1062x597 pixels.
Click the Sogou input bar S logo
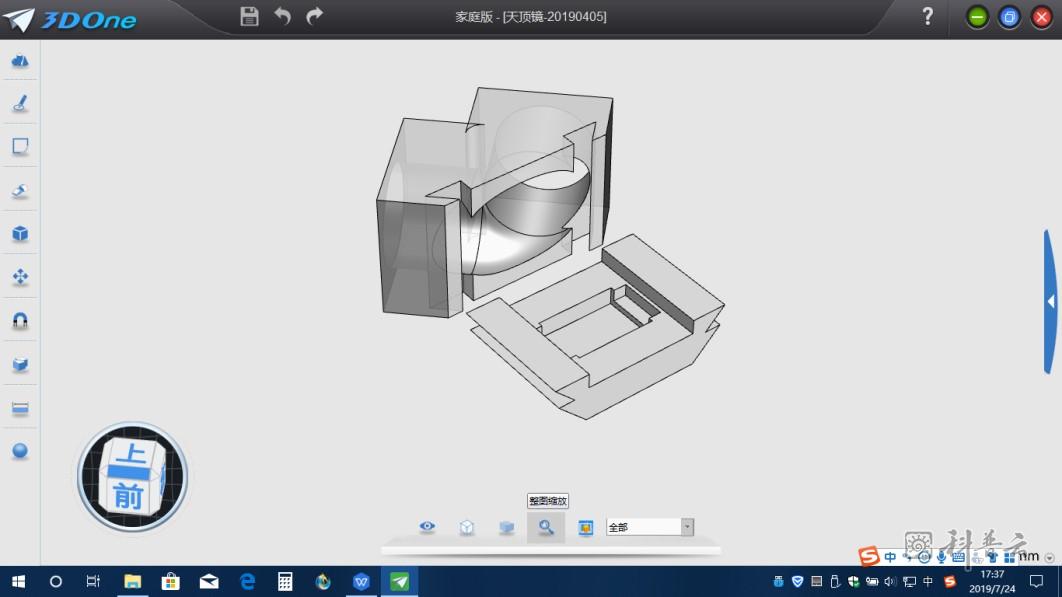point(869,556)
